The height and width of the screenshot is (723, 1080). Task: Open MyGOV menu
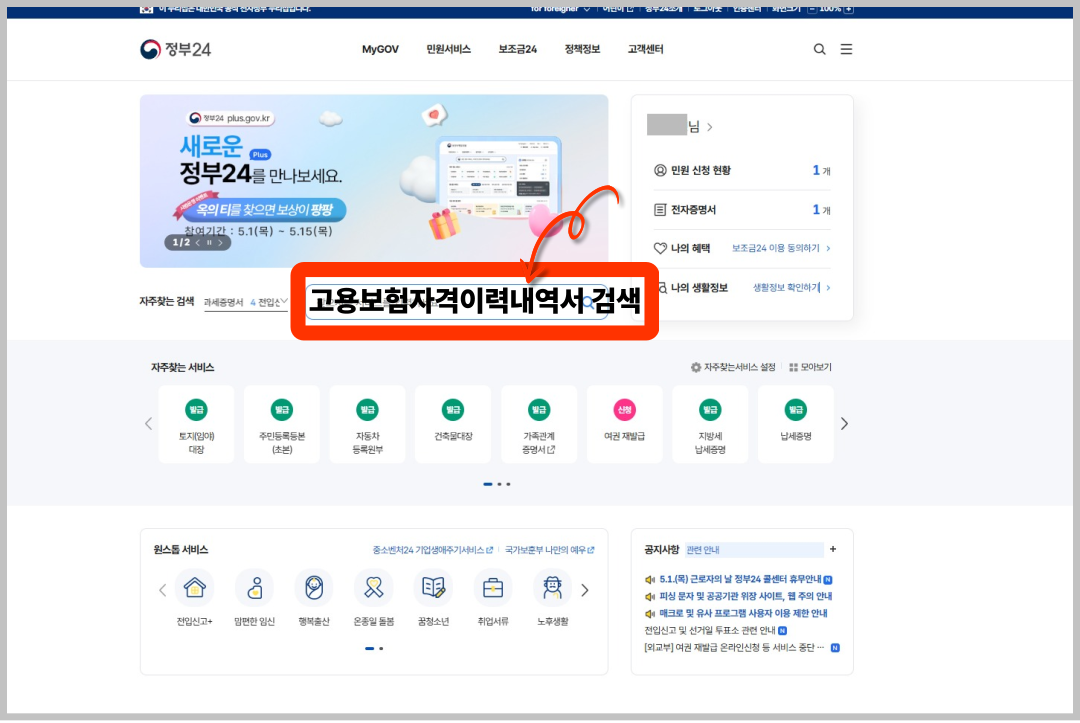[x=380, y=49]
